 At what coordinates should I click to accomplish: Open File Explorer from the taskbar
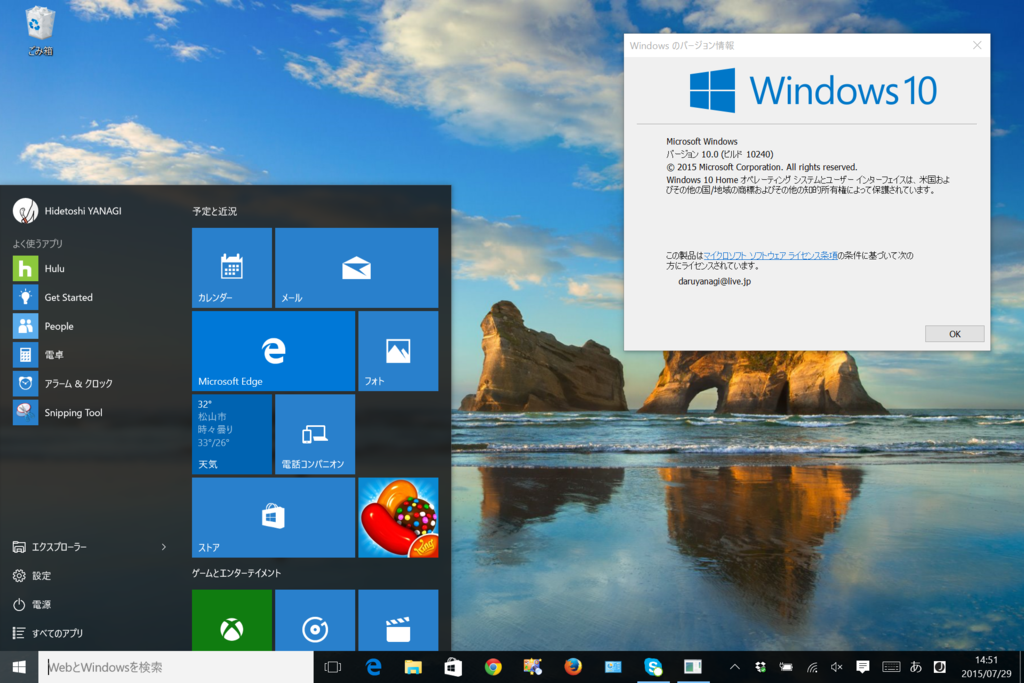tap(413, 667)
